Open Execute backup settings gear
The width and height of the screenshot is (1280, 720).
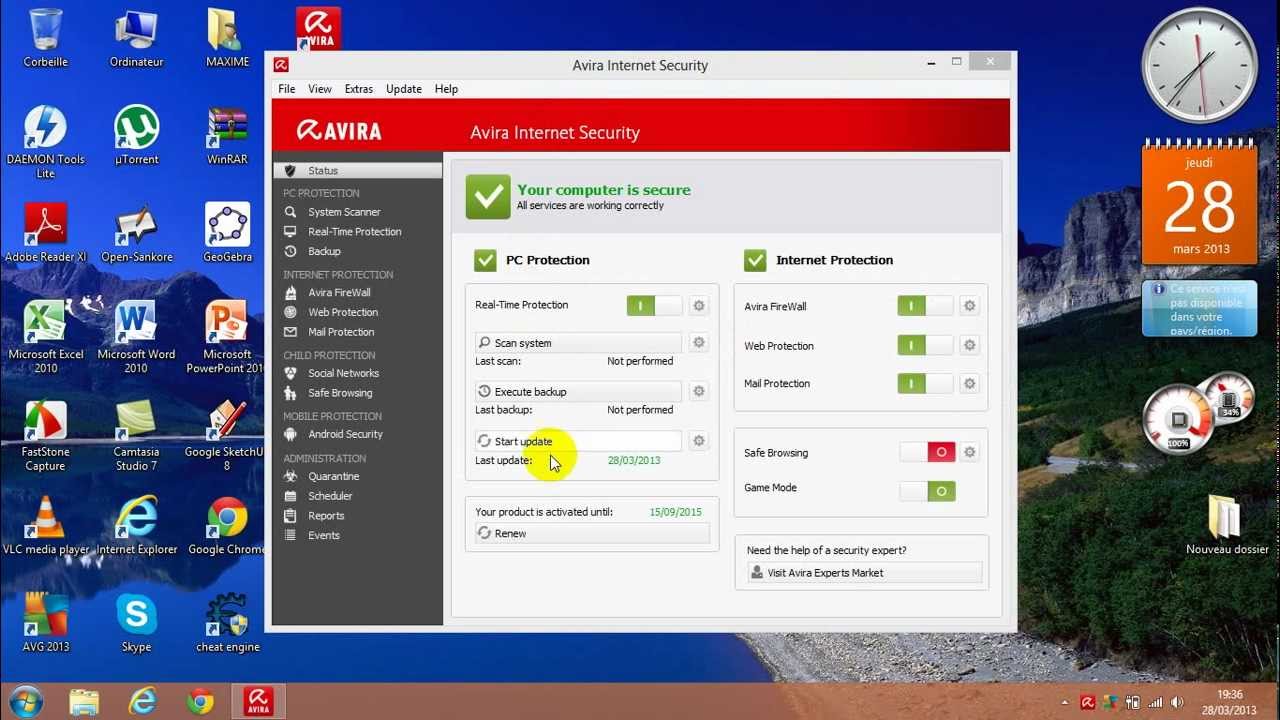tap(699, 391)
